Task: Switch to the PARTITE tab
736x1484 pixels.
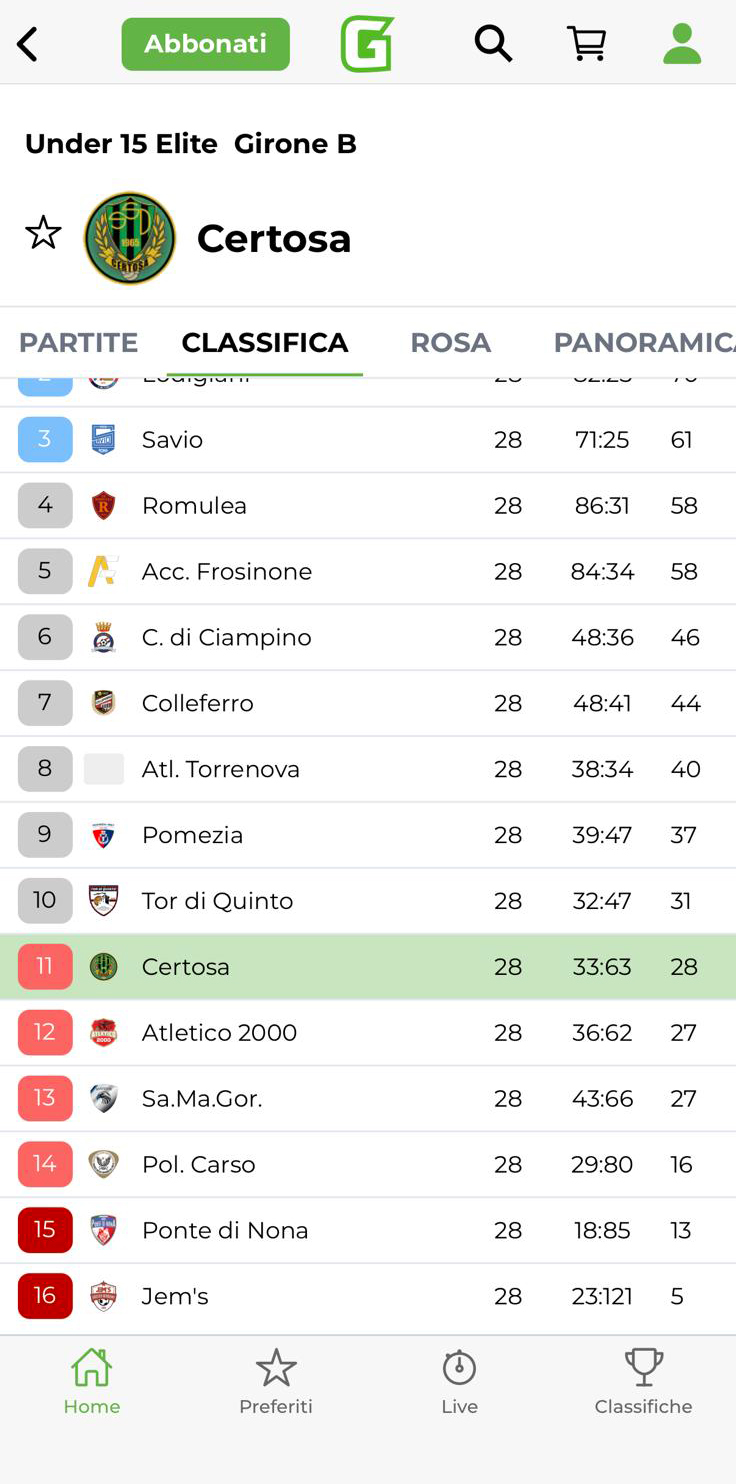Action: point(78,342)
